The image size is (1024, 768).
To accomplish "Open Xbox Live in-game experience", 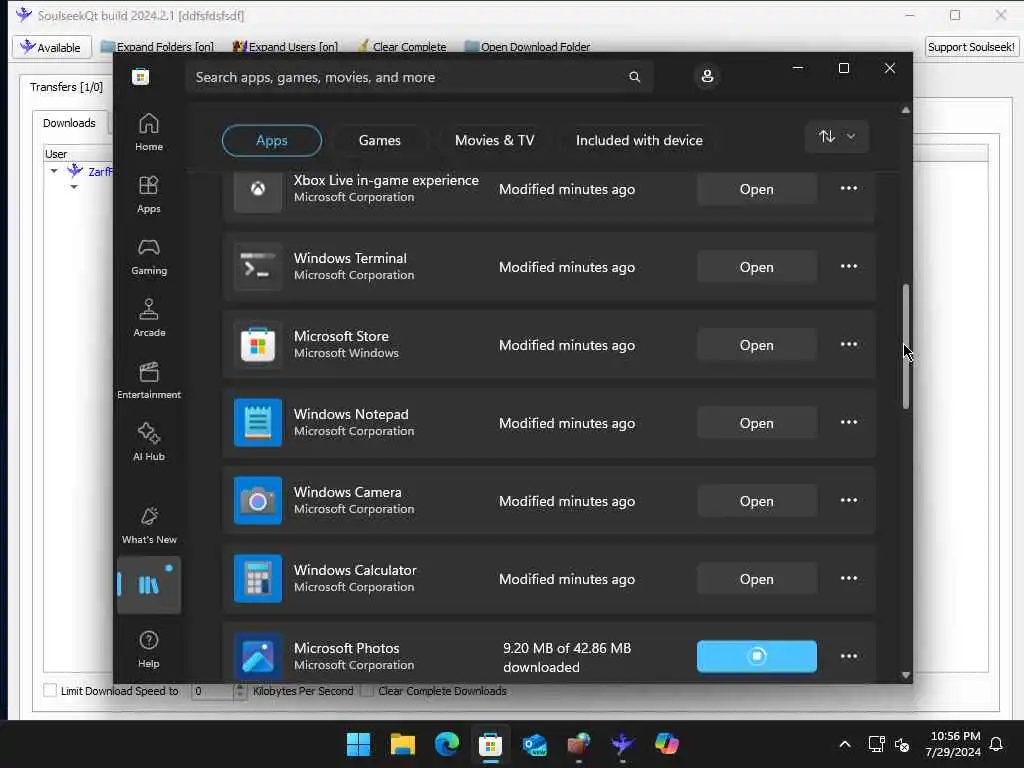I will point(756,189).
